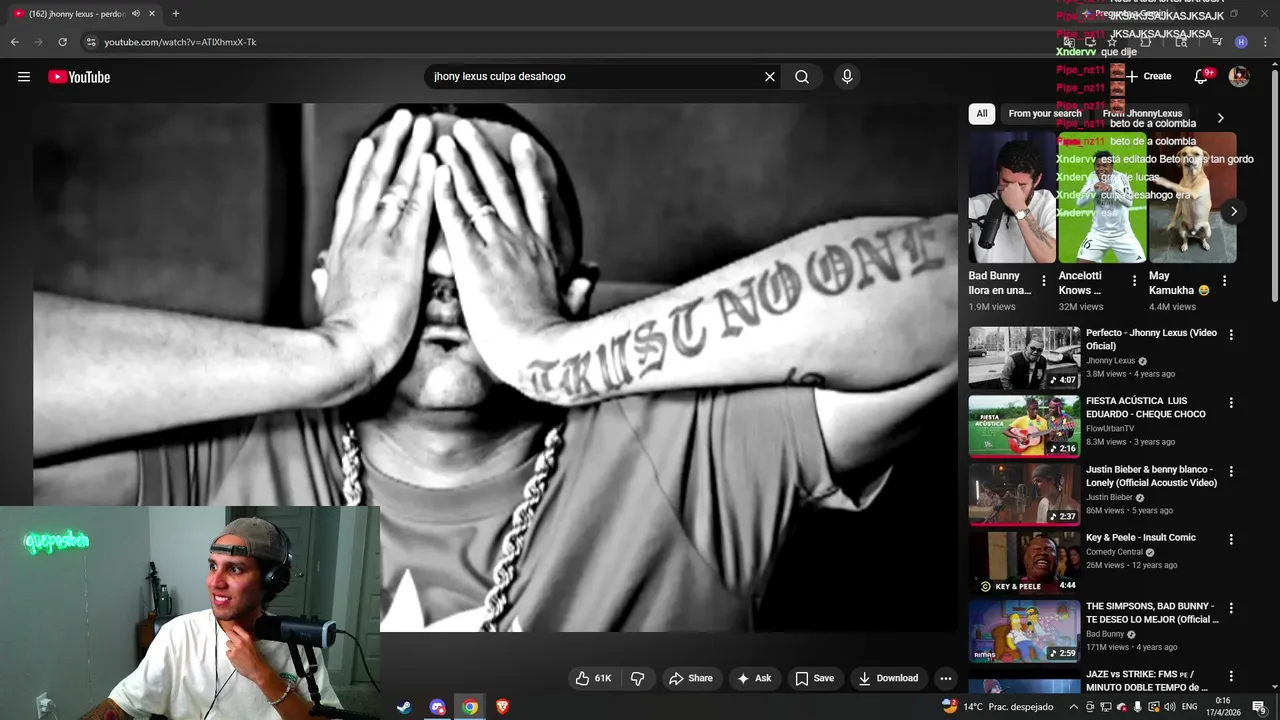Bookmark this page with star icon
The height and width of the screenshot is (720, 1280).
click(1111, 42)
